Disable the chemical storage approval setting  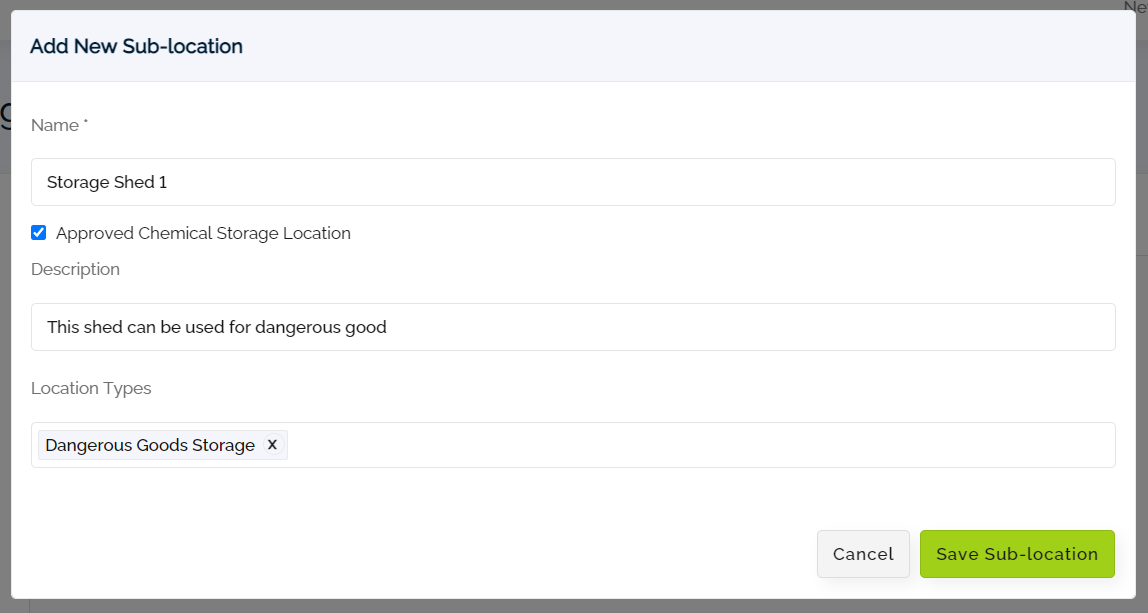tap(38, 232)
